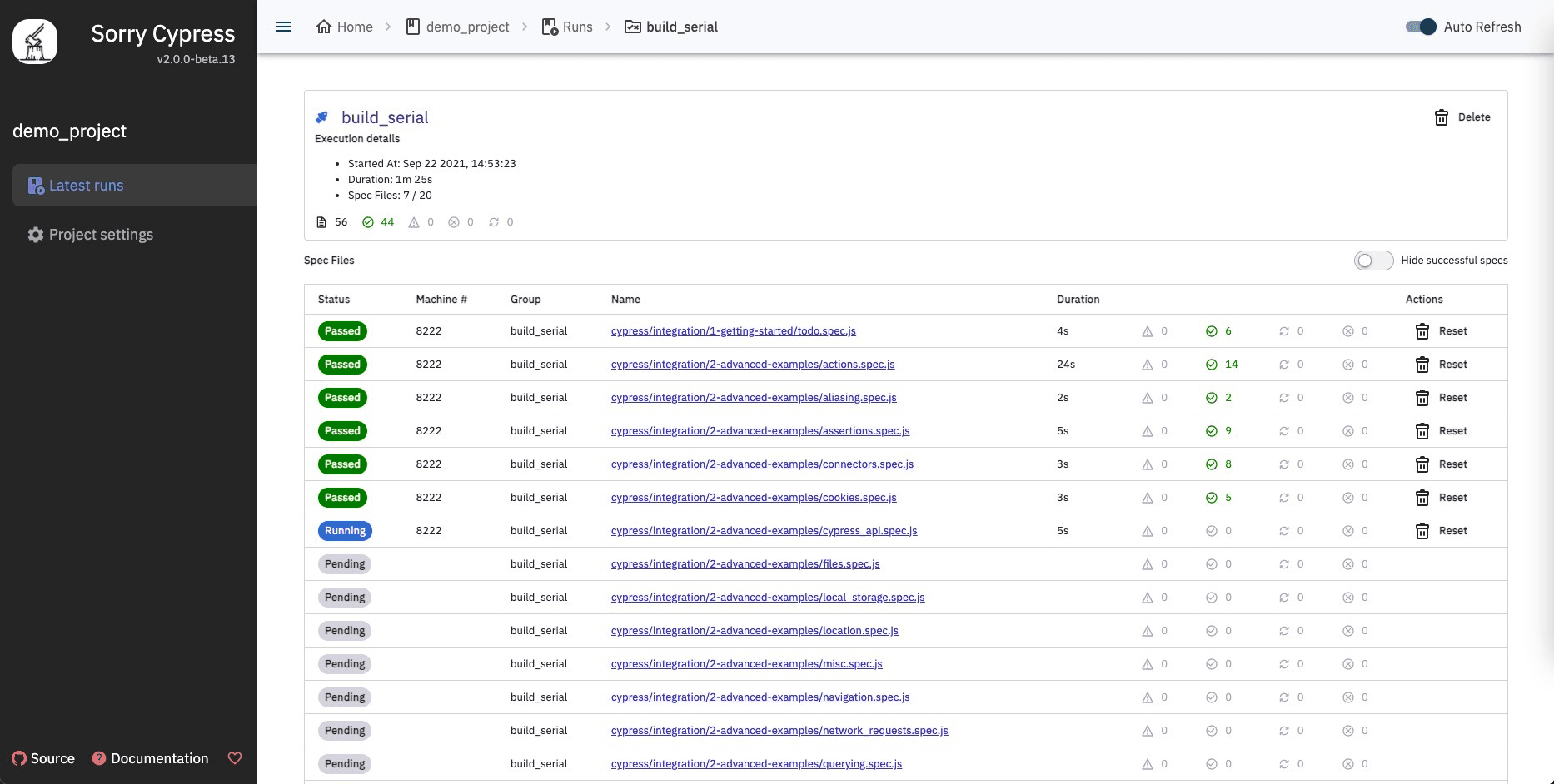Open Latest runs in sidebar
This screenshot has height=784, width=1554.
point(135,185)
